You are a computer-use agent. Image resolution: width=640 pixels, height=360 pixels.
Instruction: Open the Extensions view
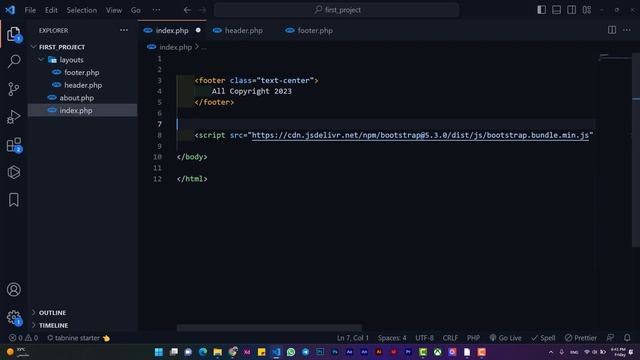click(x=13, y=144)
